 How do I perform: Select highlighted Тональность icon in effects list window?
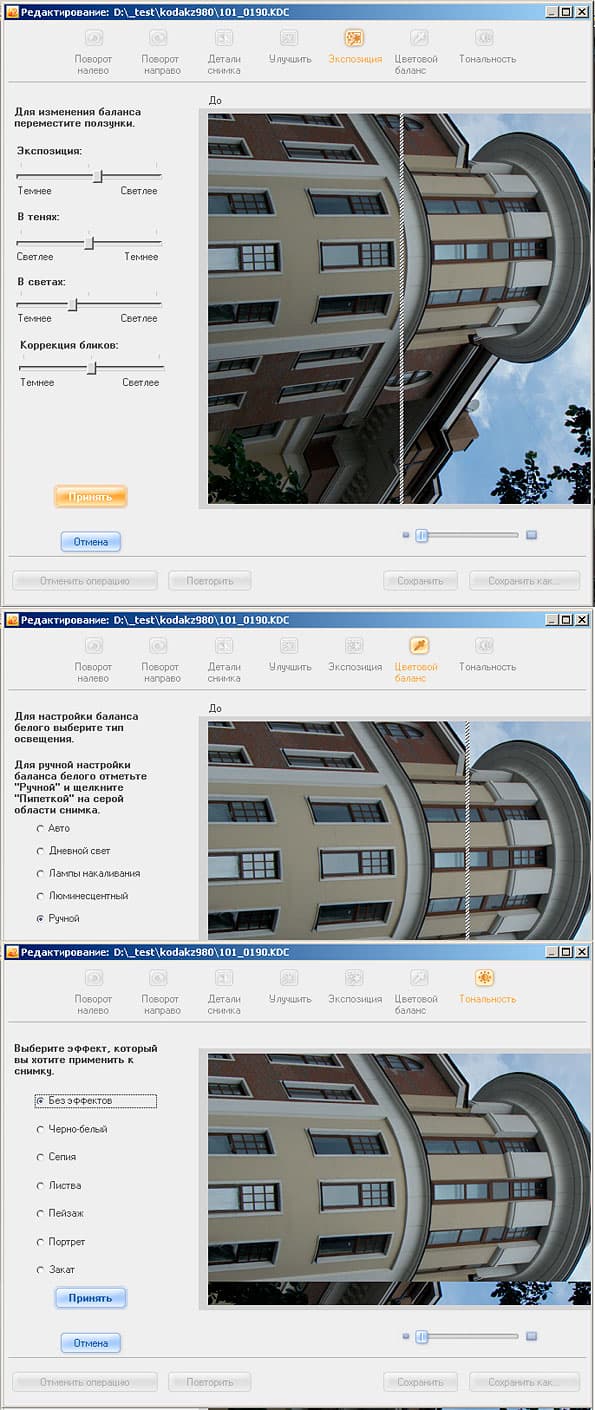pos(484,978)
